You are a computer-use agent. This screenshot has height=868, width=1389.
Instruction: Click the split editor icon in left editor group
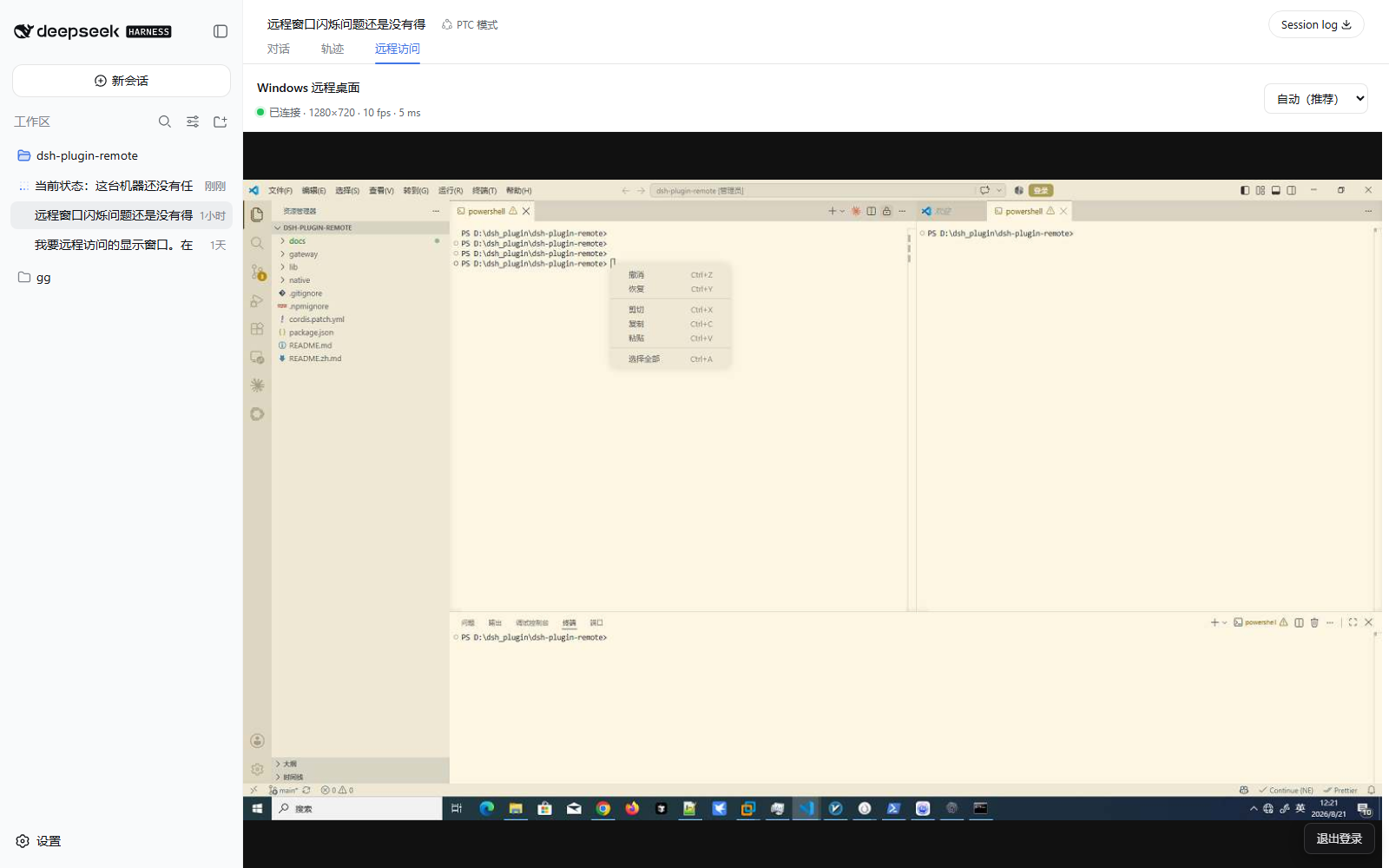coord(871,211)
